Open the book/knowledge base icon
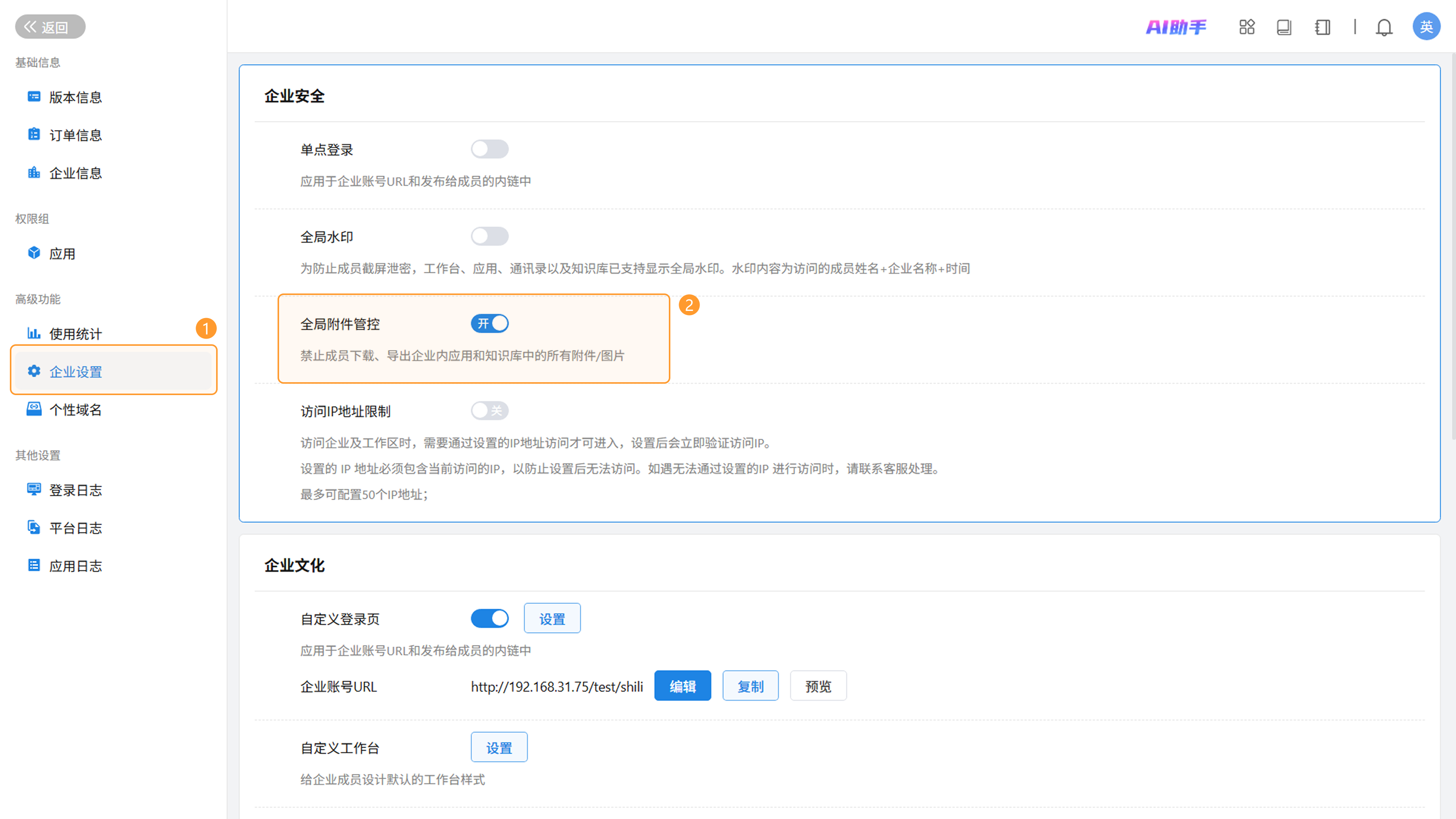 click(1283, 27)
